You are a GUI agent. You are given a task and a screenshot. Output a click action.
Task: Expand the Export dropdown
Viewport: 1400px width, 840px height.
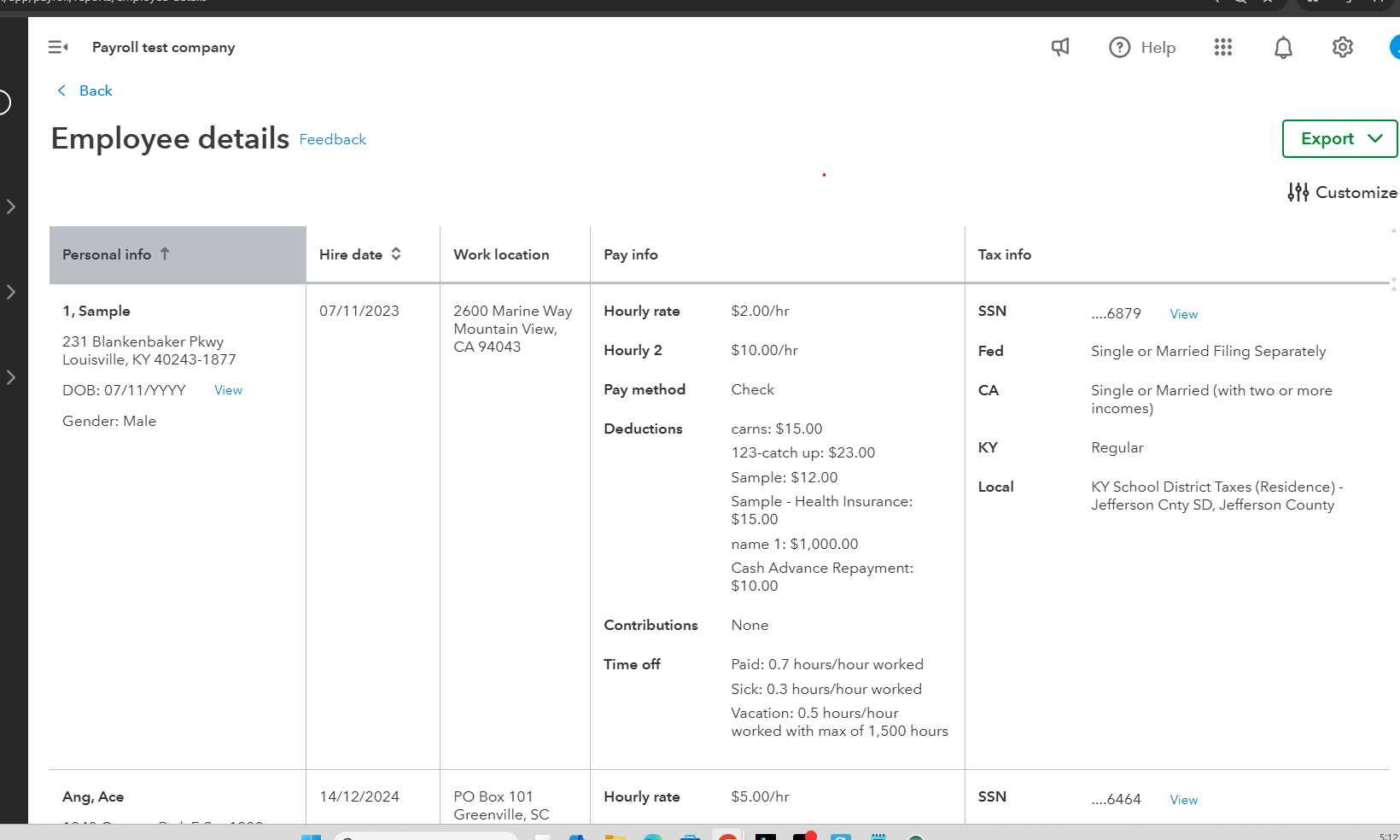pos(1339,138)
